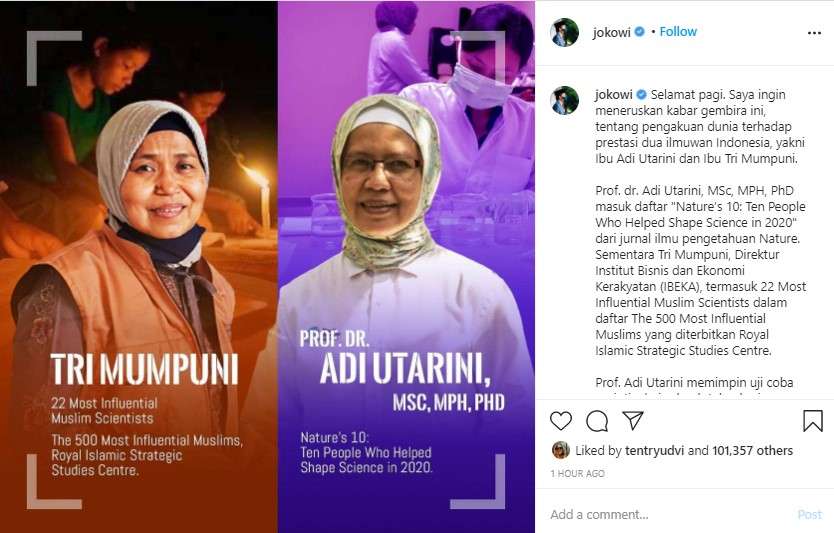Click the tentryudvi liker avatar
834x533 pixels.
pyautogui.click(x=561, y=450)
